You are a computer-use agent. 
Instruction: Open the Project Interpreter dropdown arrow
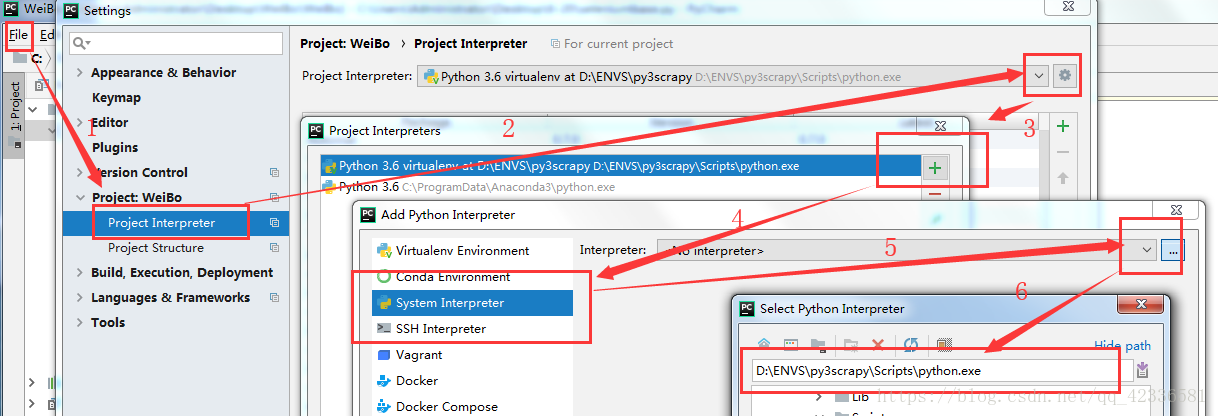click(x=1039, y=76)
